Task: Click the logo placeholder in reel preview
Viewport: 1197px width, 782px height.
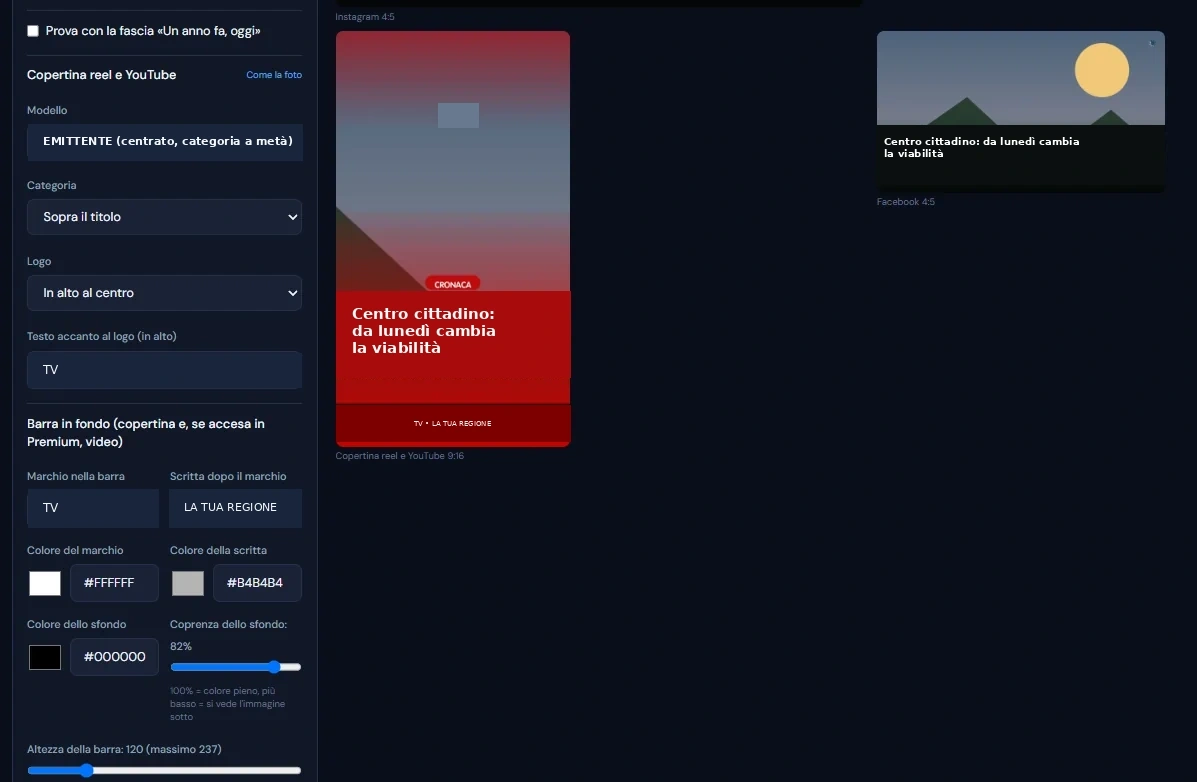Action: (458, 115)
